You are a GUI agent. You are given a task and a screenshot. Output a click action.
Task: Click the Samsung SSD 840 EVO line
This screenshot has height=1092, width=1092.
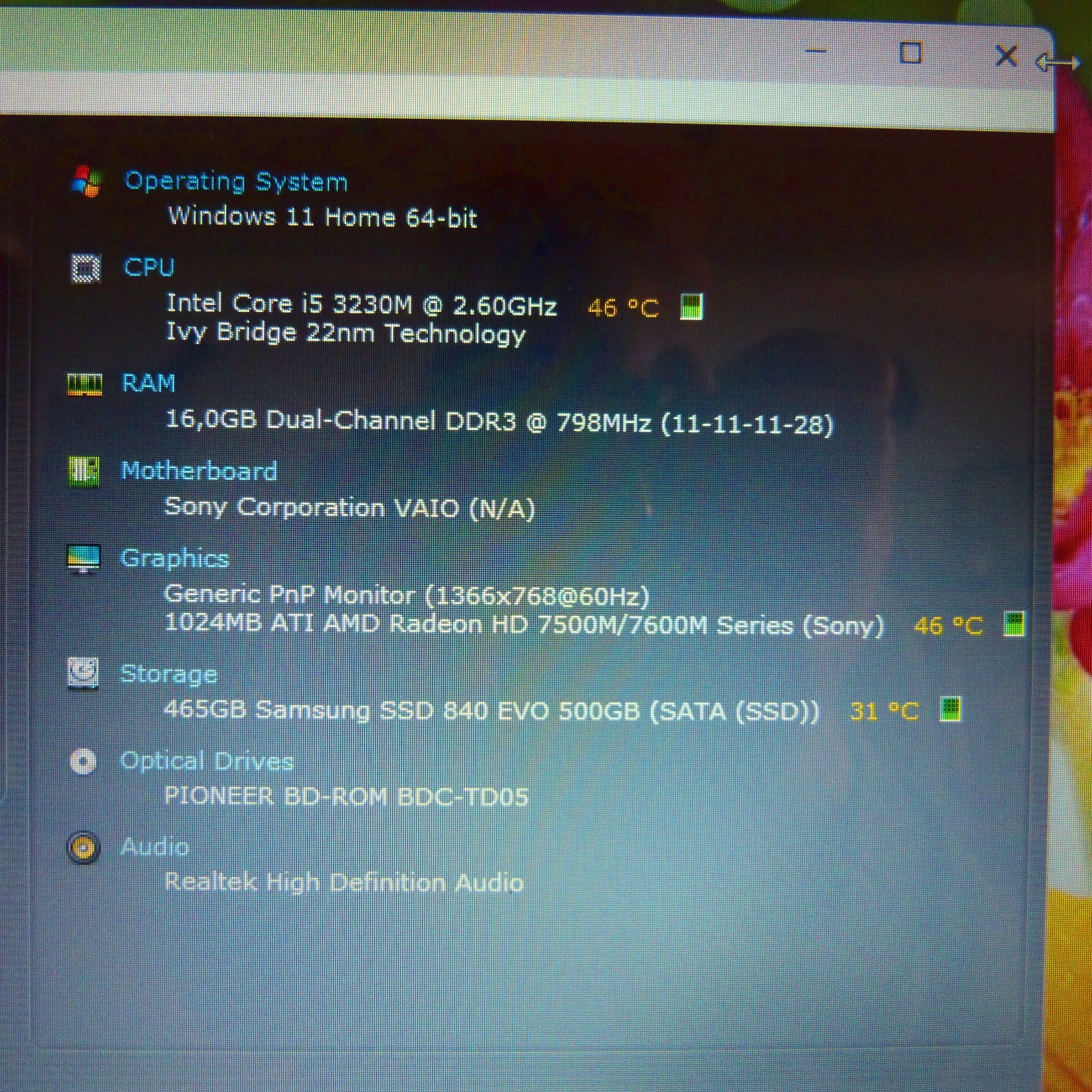pos(491,710)
